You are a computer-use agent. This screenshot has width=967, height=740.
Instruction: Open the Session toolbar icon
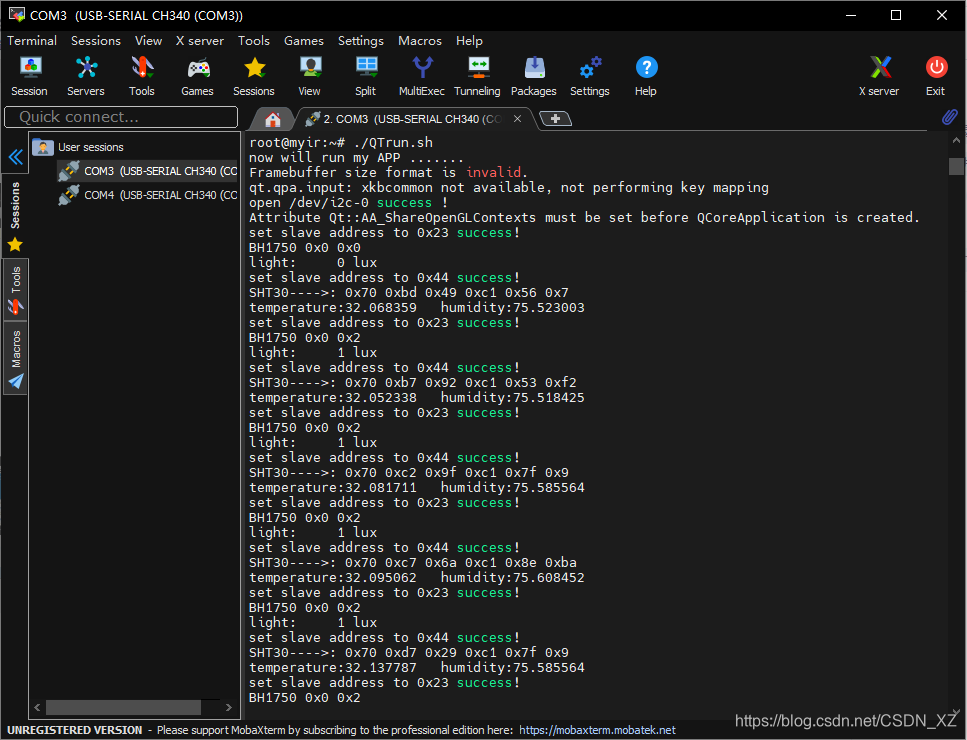[x=29, y=76]
